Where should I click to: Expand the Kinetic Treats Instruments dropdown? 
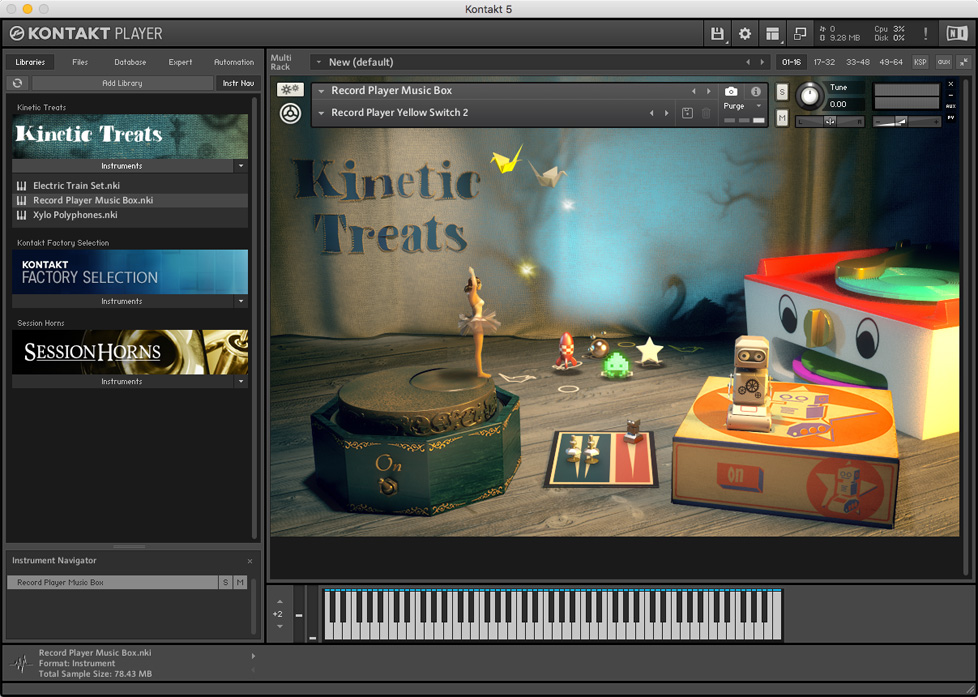click(x=240, y=166)
